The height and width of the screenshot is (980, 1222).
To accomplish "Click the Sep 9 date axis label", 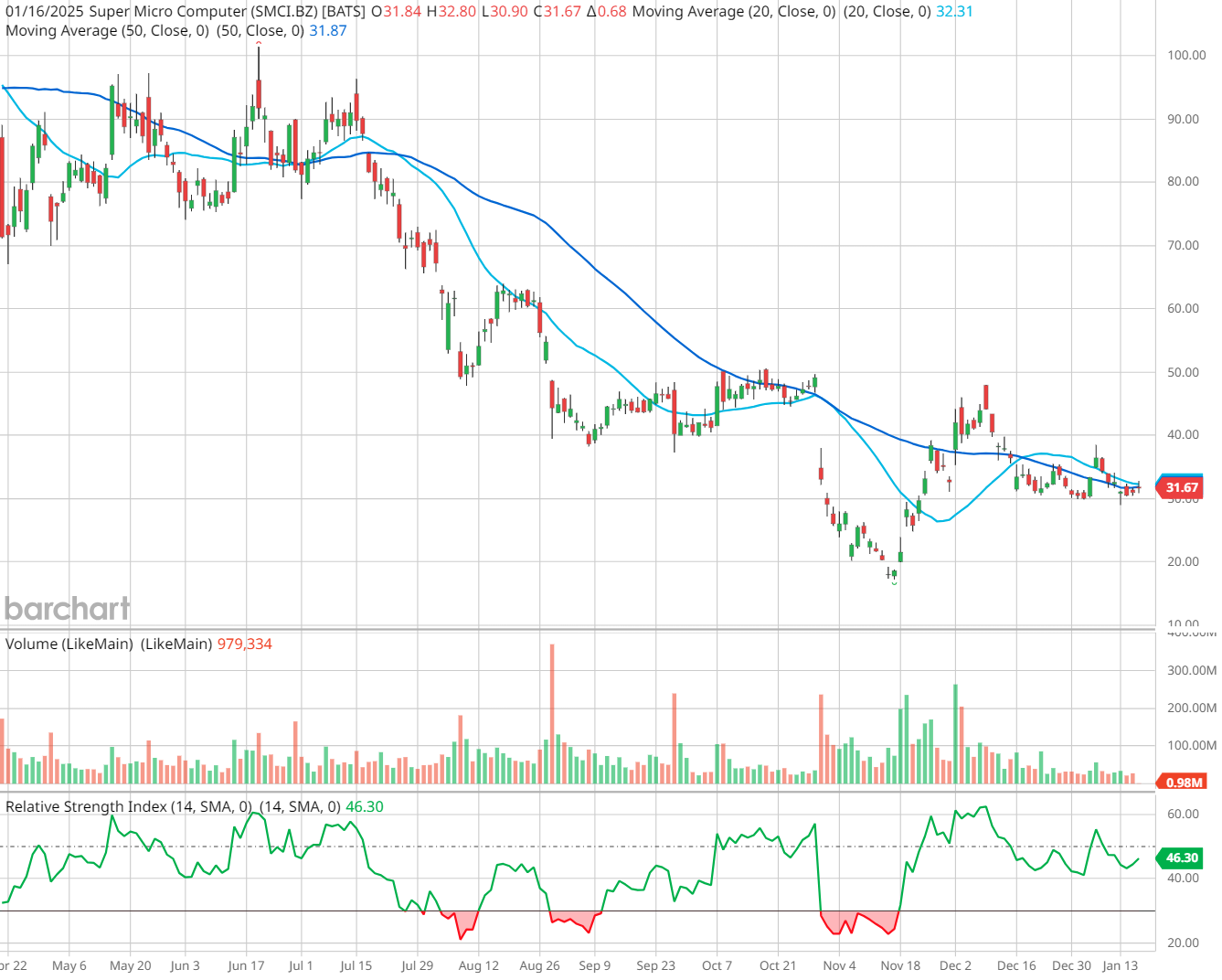I will click(x=595, y=965).
